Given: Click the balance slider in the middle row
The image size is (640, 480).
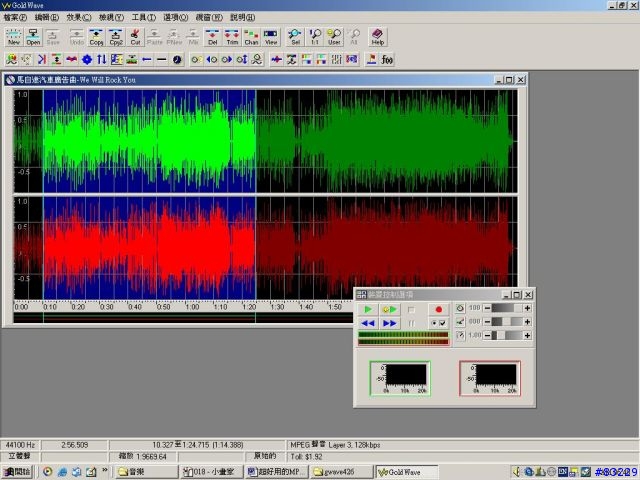Looking at the screenshot, I should (x=507, y=322).
